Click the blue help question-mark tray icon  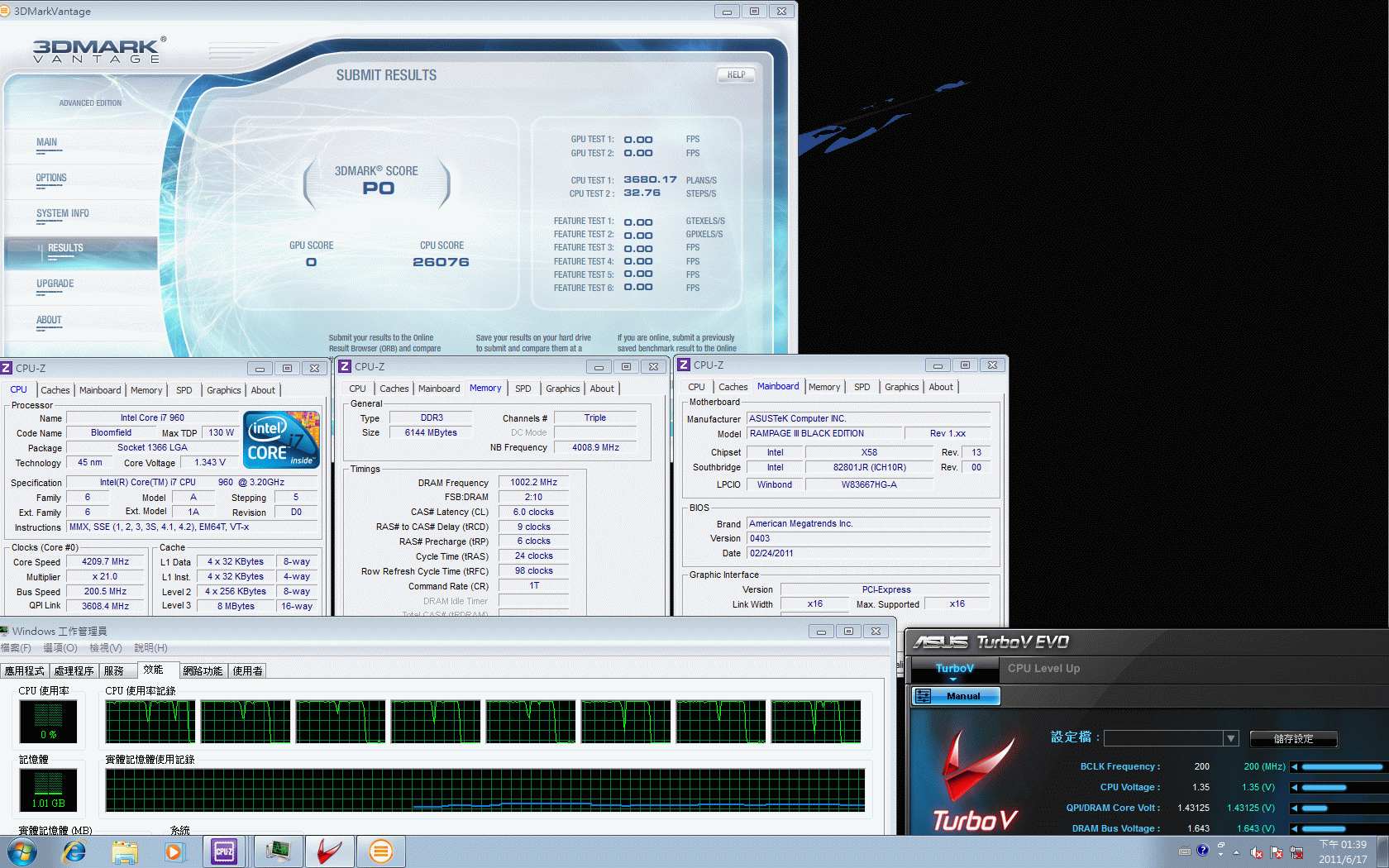(1203, 850)
